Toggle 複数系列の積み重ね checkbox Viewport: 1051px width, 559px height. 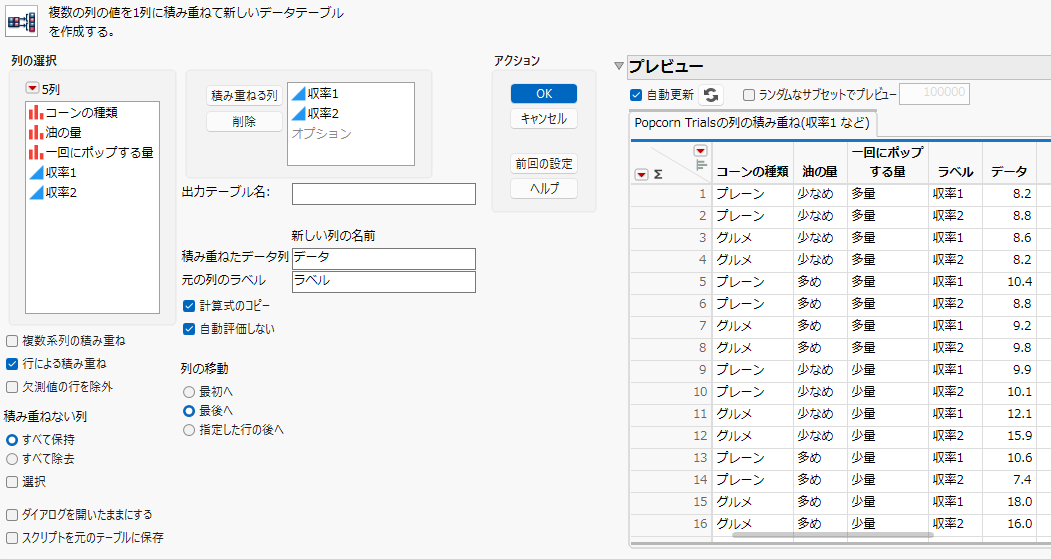[12, 341]
